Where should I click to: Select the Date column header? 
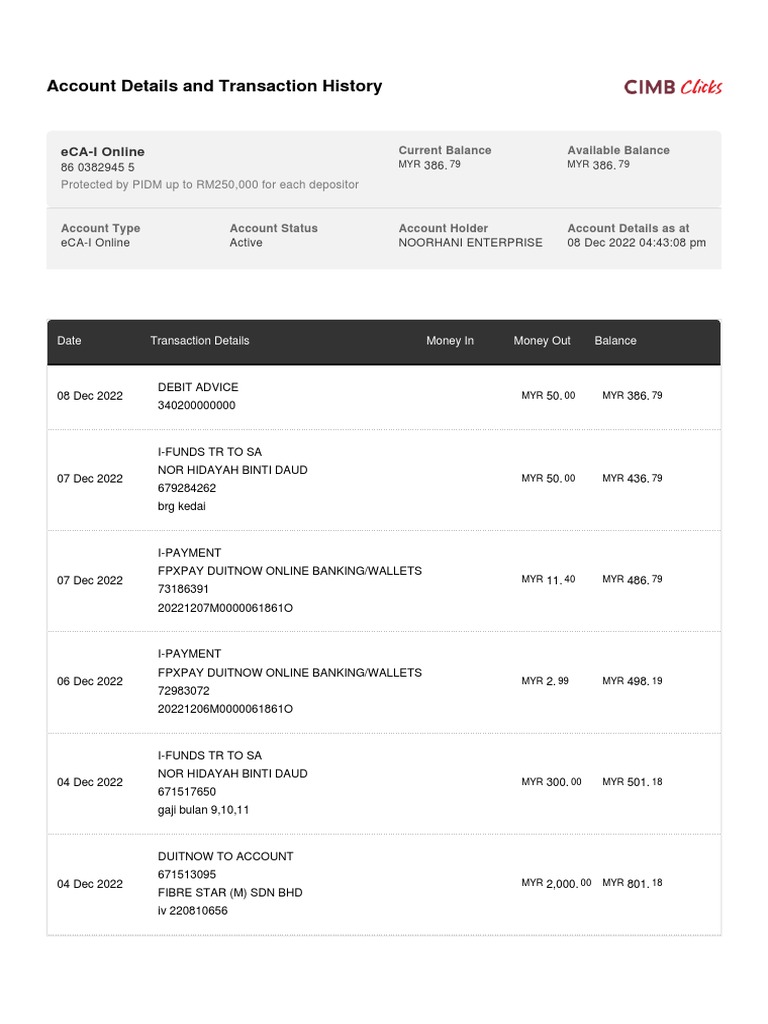(x=69, y=340)
